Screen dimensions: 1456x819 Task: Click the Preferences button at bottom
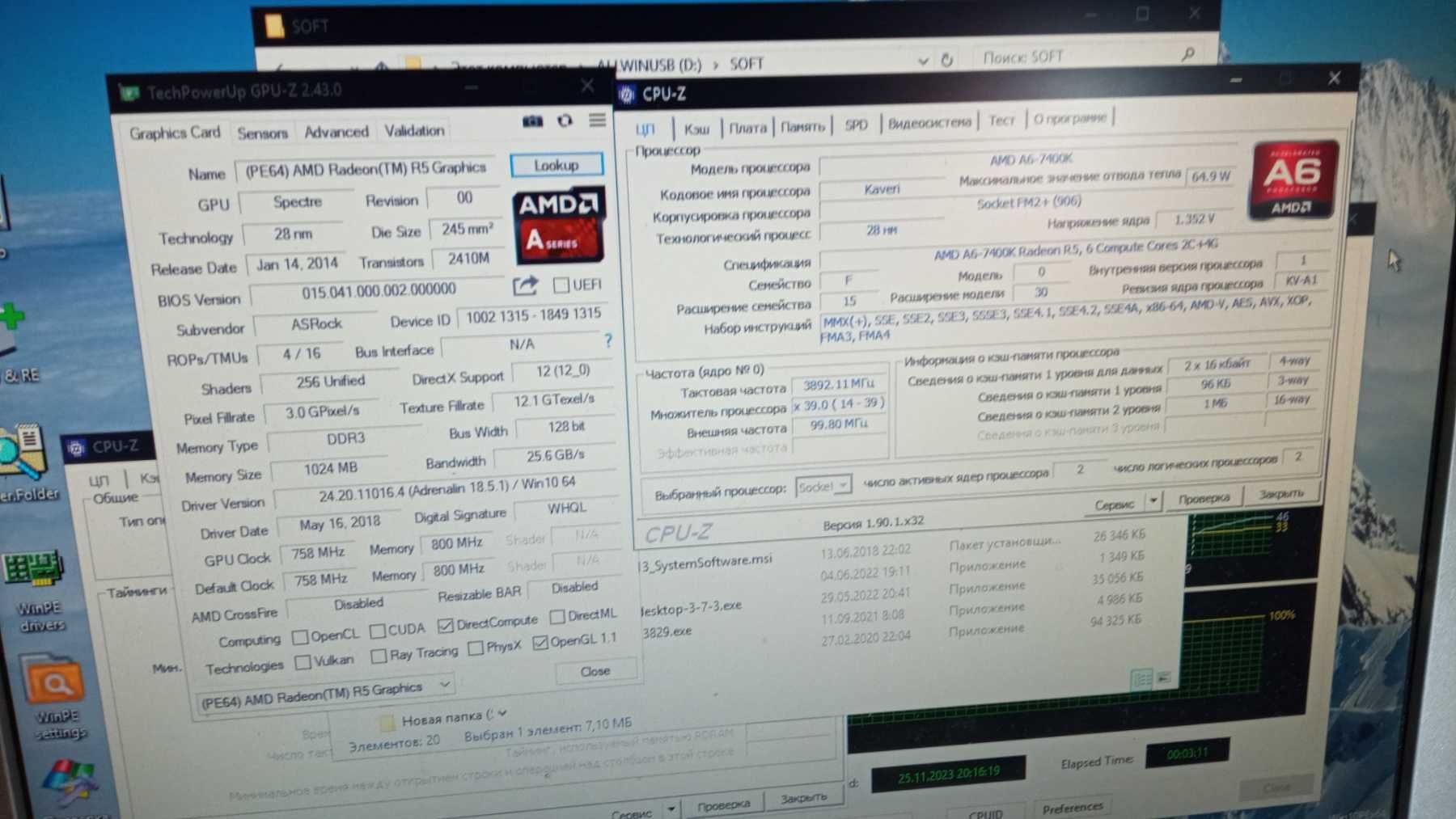(1072, 808)
